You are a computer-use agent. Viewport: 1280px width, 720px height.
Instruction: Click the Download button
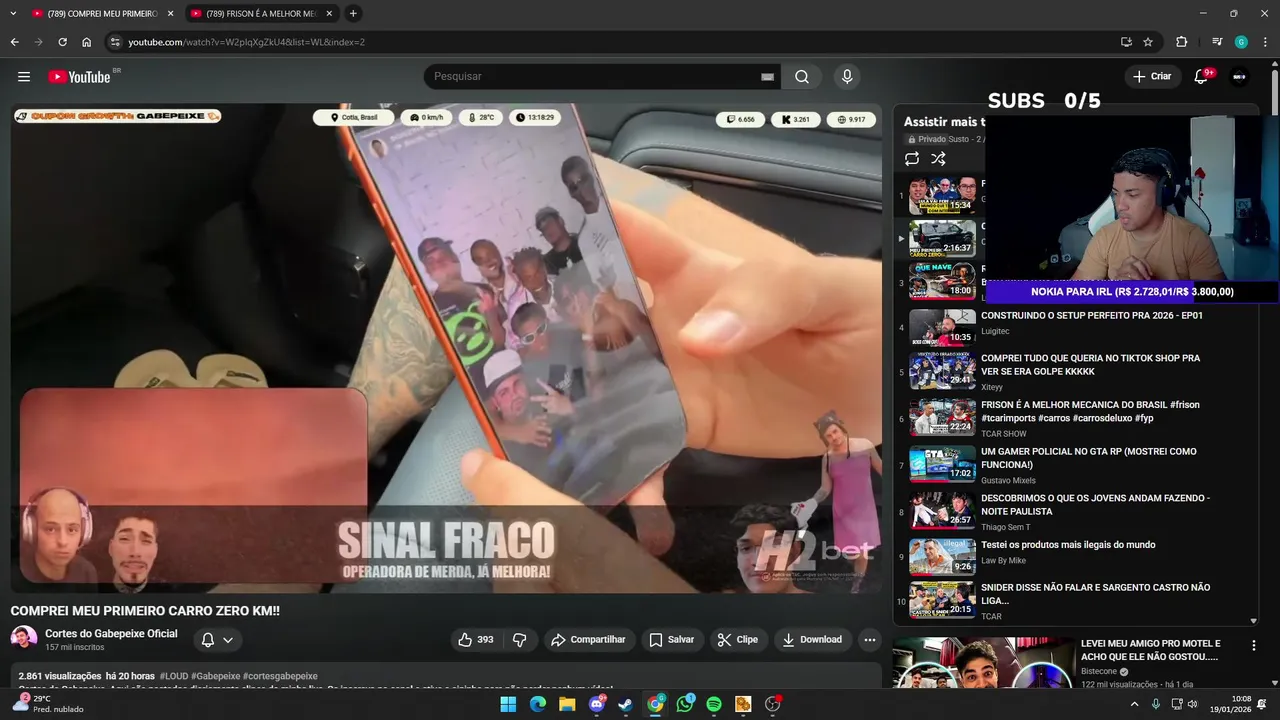(x=811, y=640)
